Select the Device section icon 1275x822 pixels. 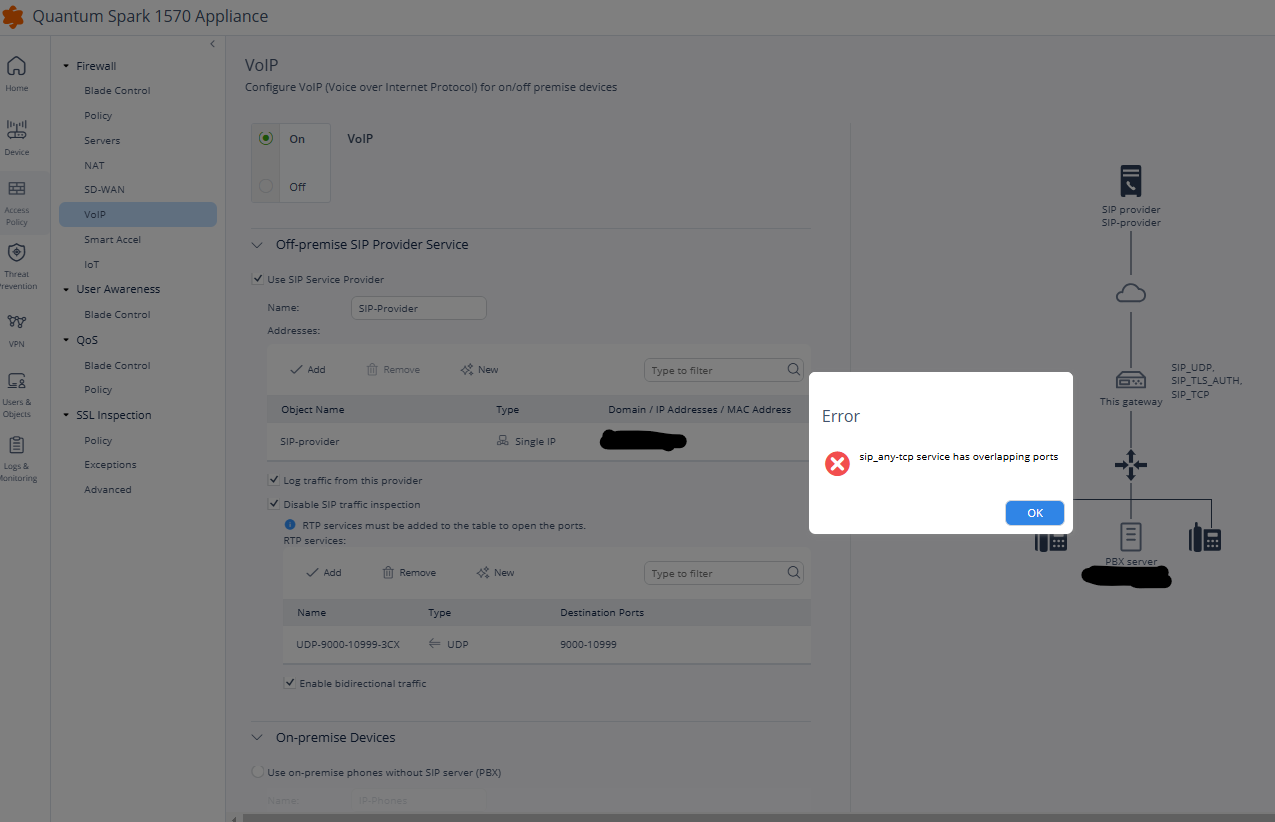tap(16, 136)
